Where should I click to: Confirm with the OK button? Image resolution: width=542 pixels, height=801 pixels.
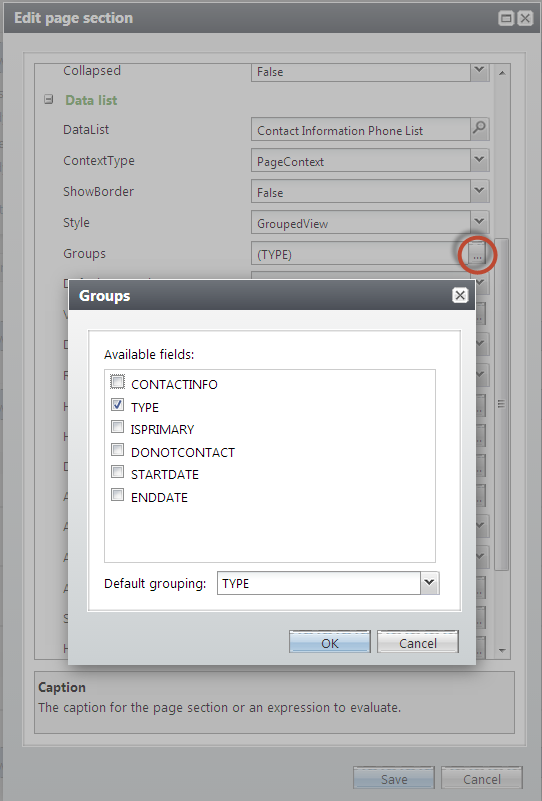[329, 642]
